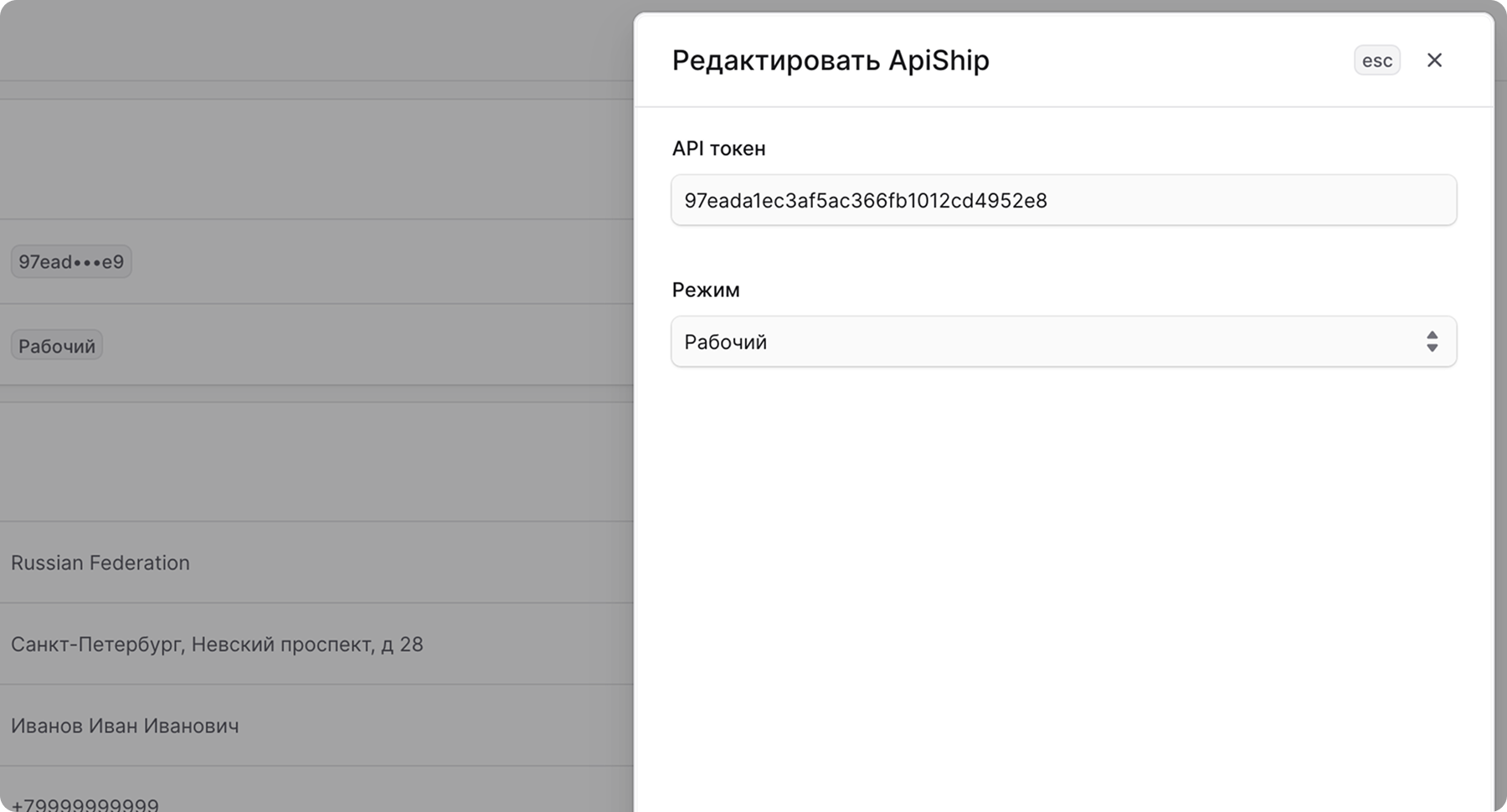The image size is (1507, 812).
Task: Select the Russian Federation row
Action: [x=100, y=563]
